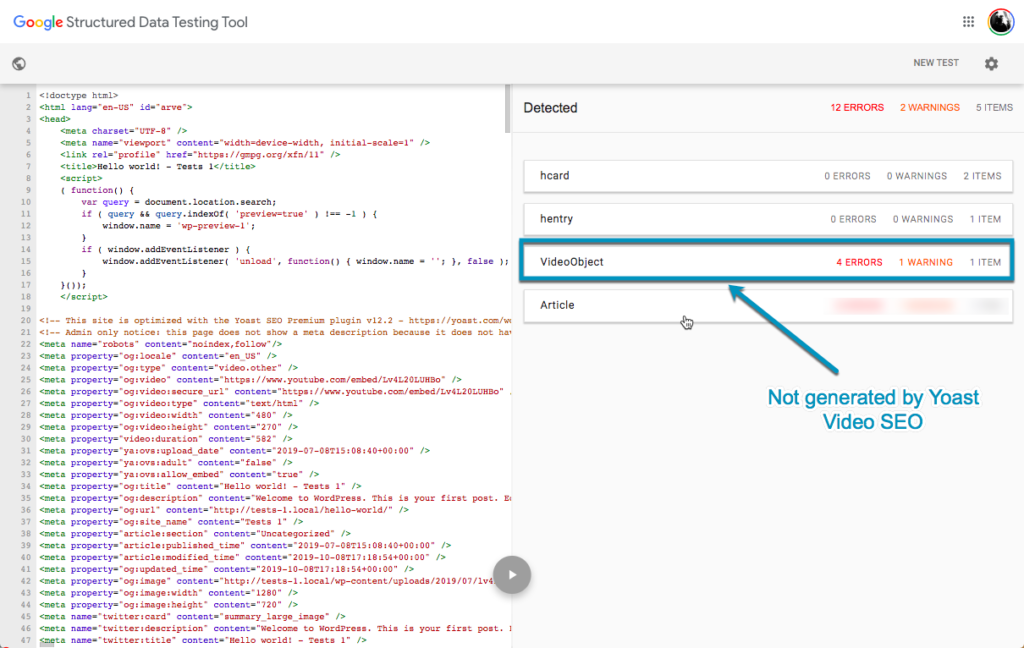The height and width of the screenshot is (648, 1024).
Task: Start a NEW TEST
Action: [936, 63]
